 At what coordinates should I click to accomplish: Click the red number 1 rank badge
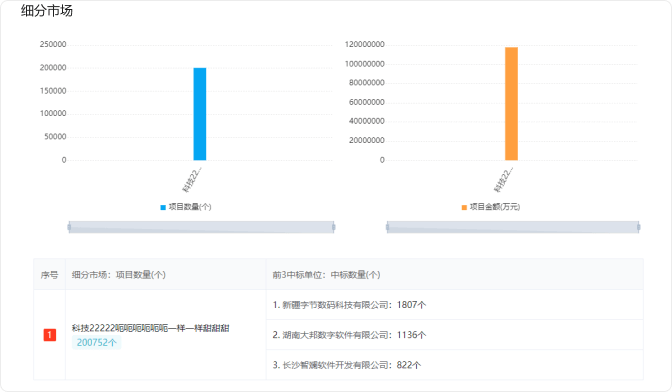[50, 335]
